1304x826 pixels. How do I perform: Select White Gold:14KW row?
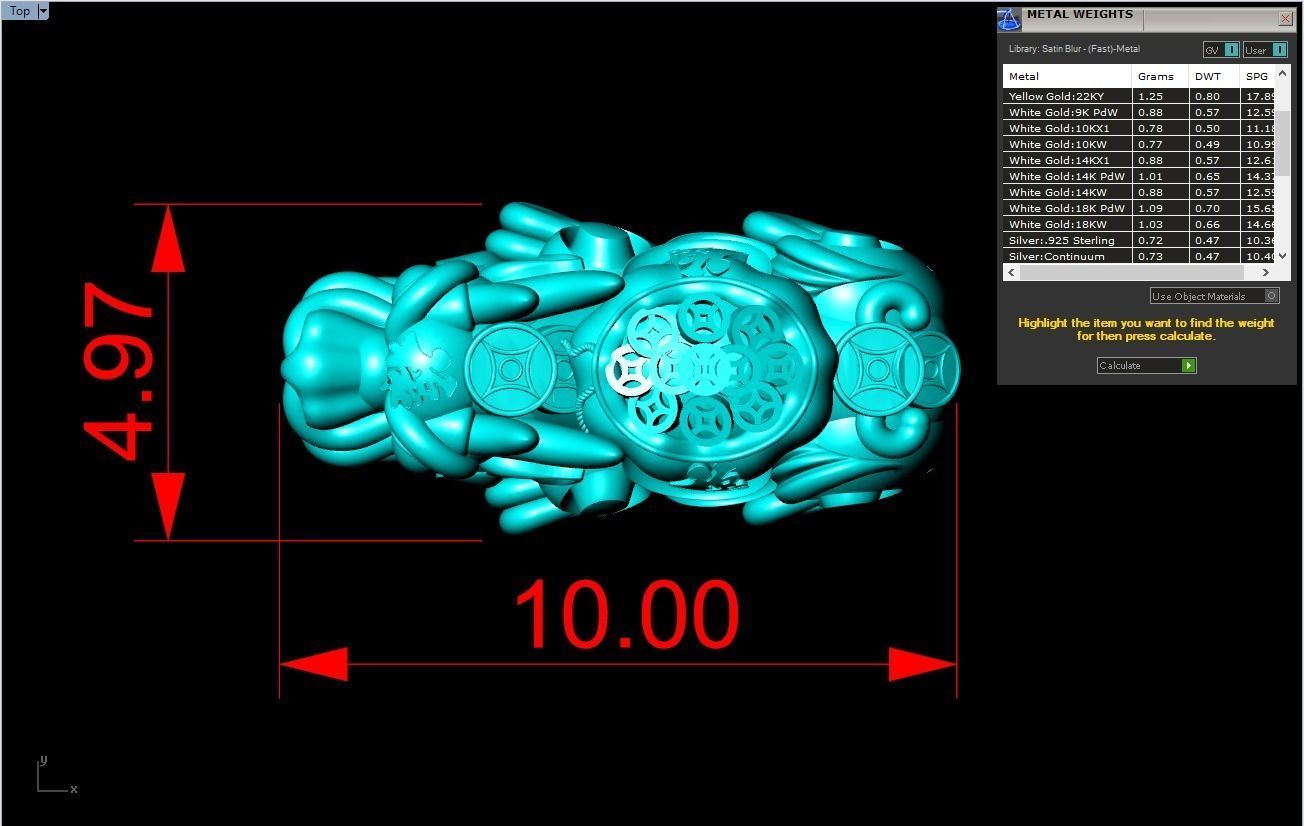tap(1139, 192)
